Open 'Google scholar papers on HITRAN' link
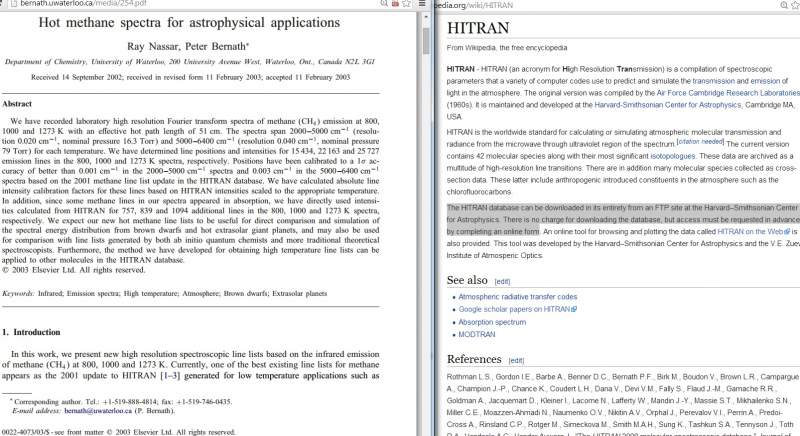800x436 pixels. (517, 309)
